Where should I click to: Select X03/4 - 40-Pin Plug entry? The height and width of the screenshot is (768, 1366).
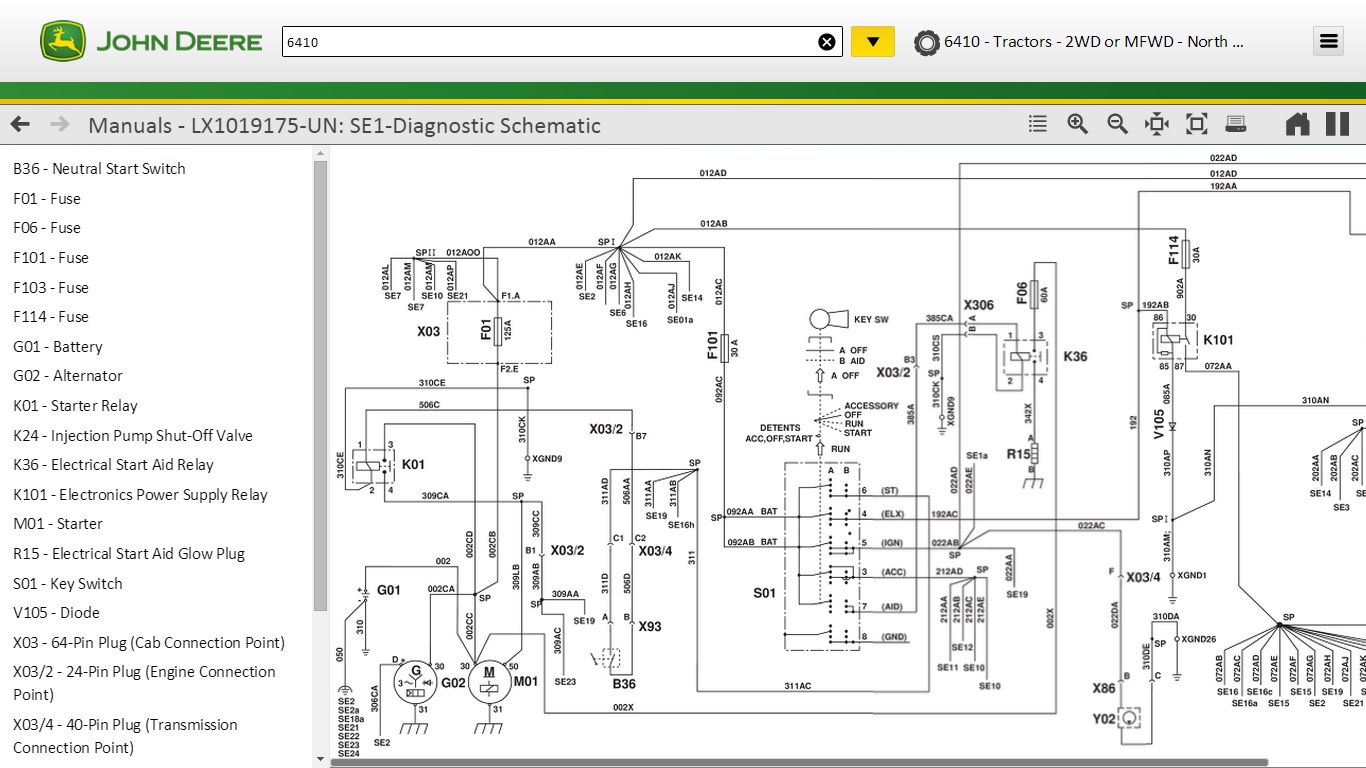click(x=126, y=736)
